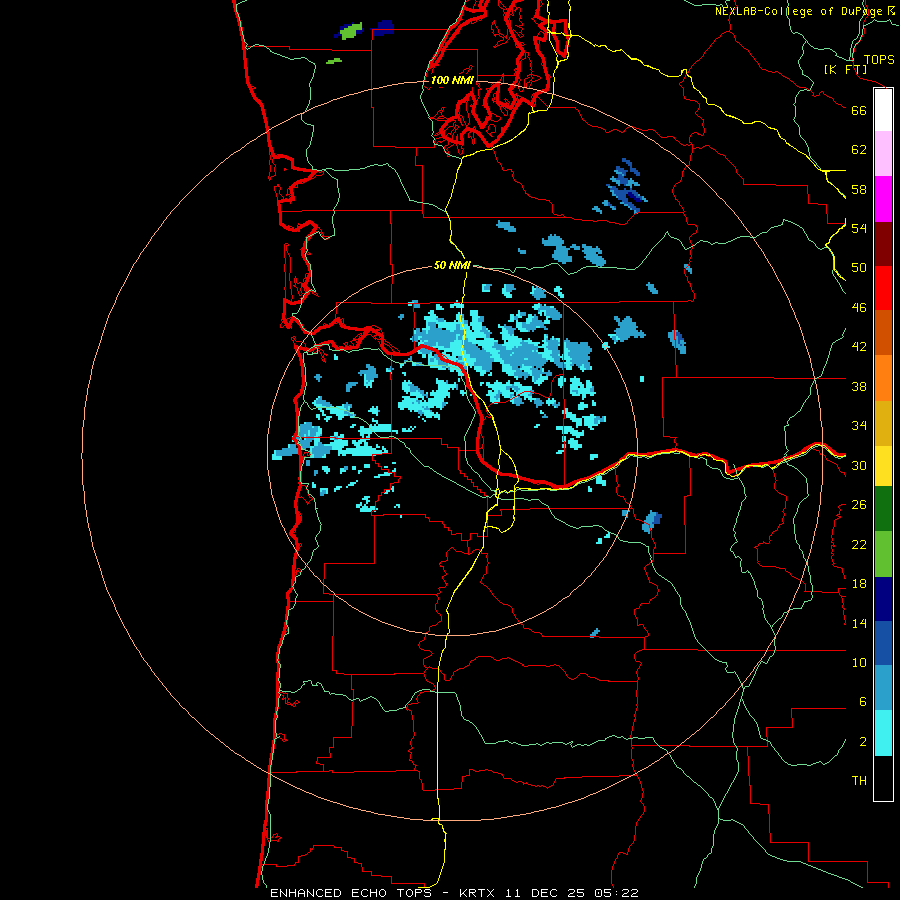900x900 pixels.
Task: Click the bright orange legend swatch
Action: click(883, 378)
